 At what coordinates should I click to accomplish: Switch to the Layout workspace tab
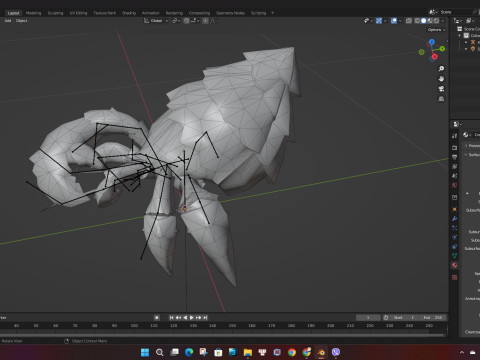click(14, 13)
